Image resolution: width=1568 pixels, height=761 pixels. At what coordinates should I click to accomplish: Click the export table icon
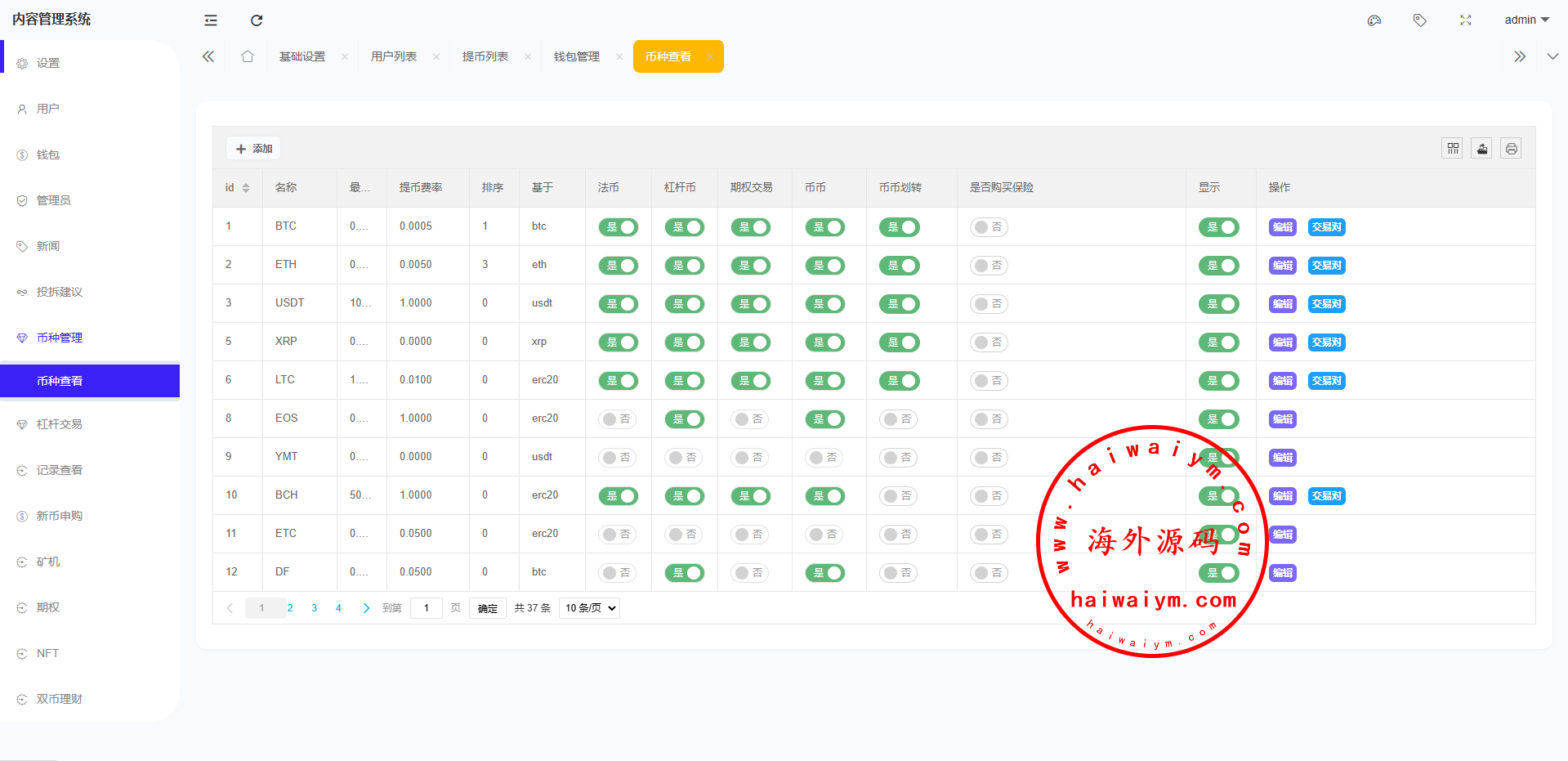pos(1482,149)
